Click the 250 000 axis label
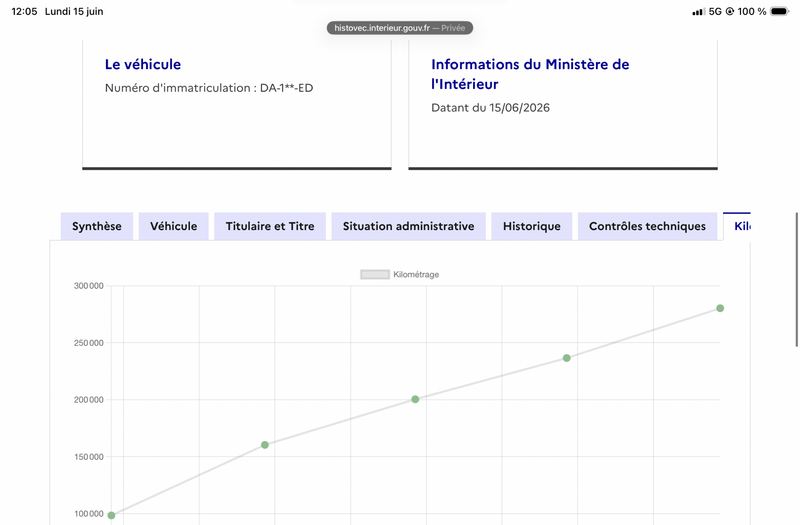The width and height of the screenshot is (800, 525). (x=89, y=343)
